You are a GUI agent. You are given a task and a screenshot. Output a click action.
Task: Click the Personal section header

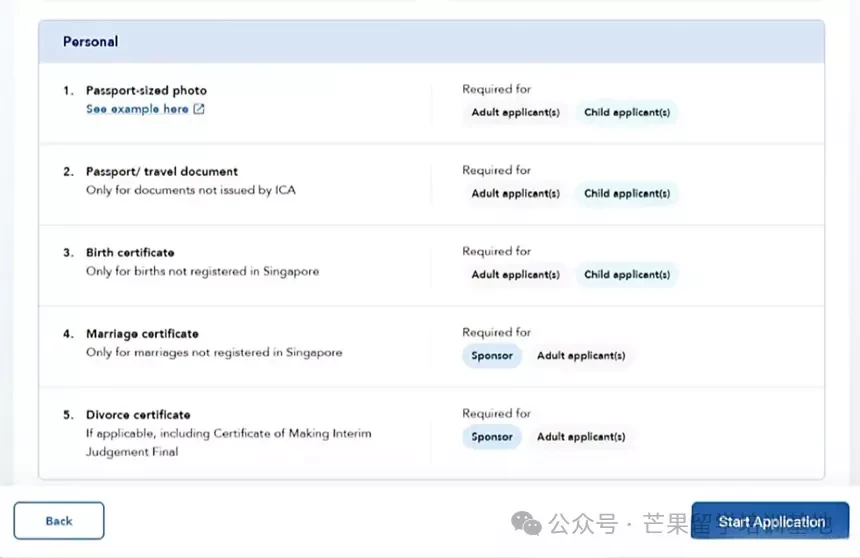431,42
